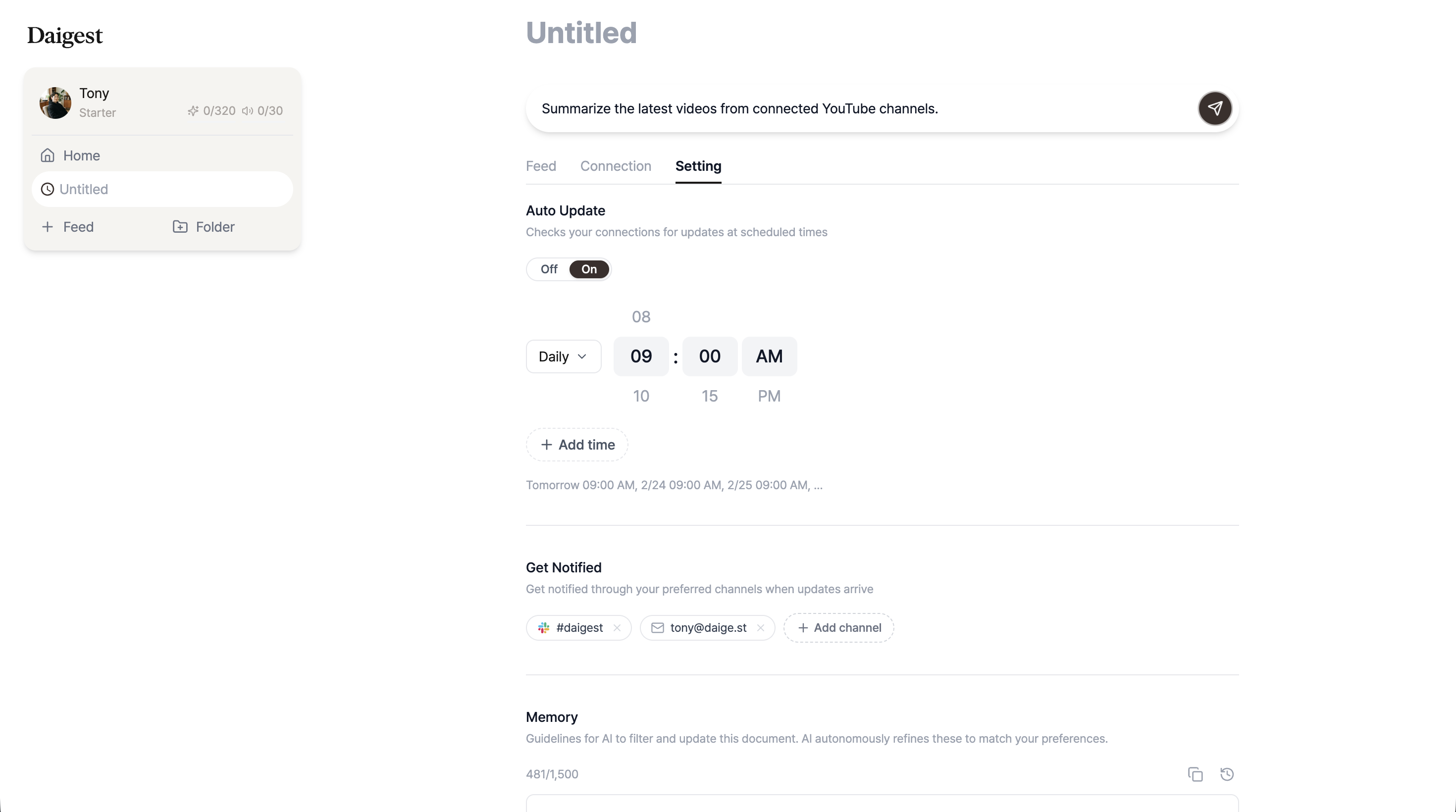Screen dimensions: 1456x812
Task: Click the Add channel button
Action: pos(839,628)
